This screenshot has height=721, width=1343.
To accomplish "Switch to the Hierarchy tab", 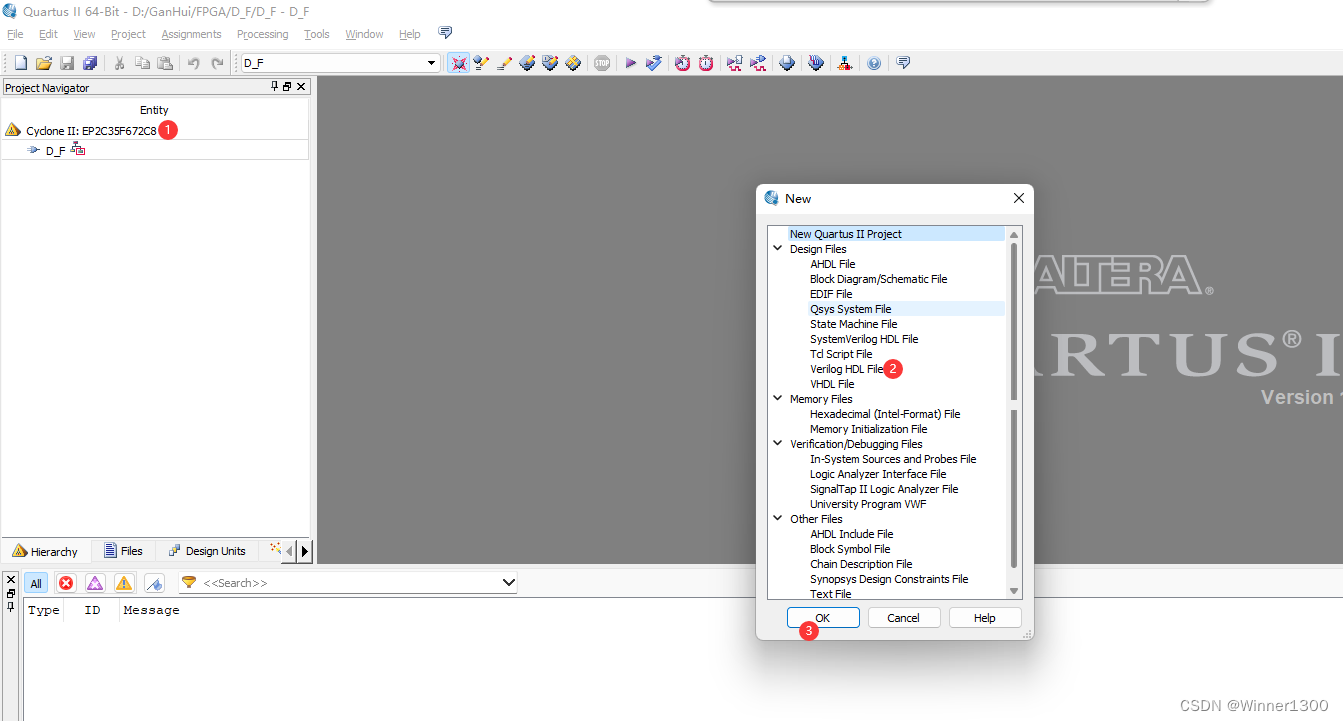I will coord(46,551).
